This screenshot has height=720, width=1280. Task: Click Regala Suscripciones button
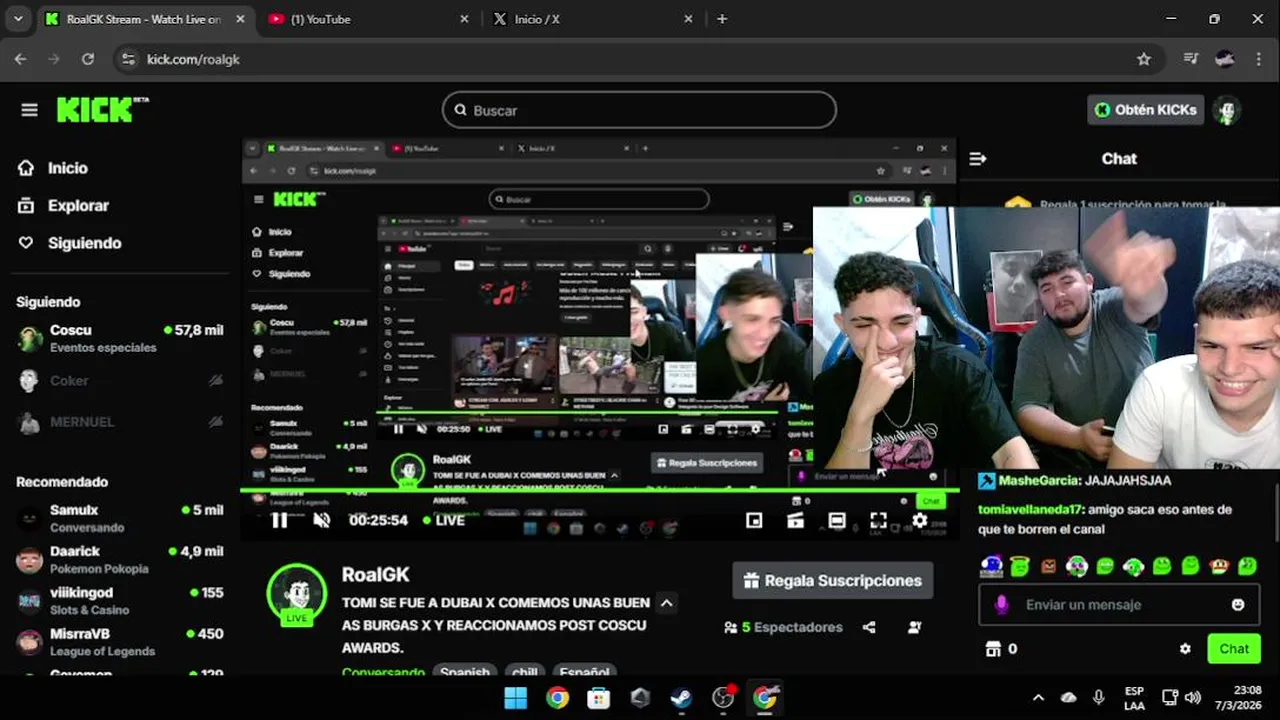coord(833,580)
